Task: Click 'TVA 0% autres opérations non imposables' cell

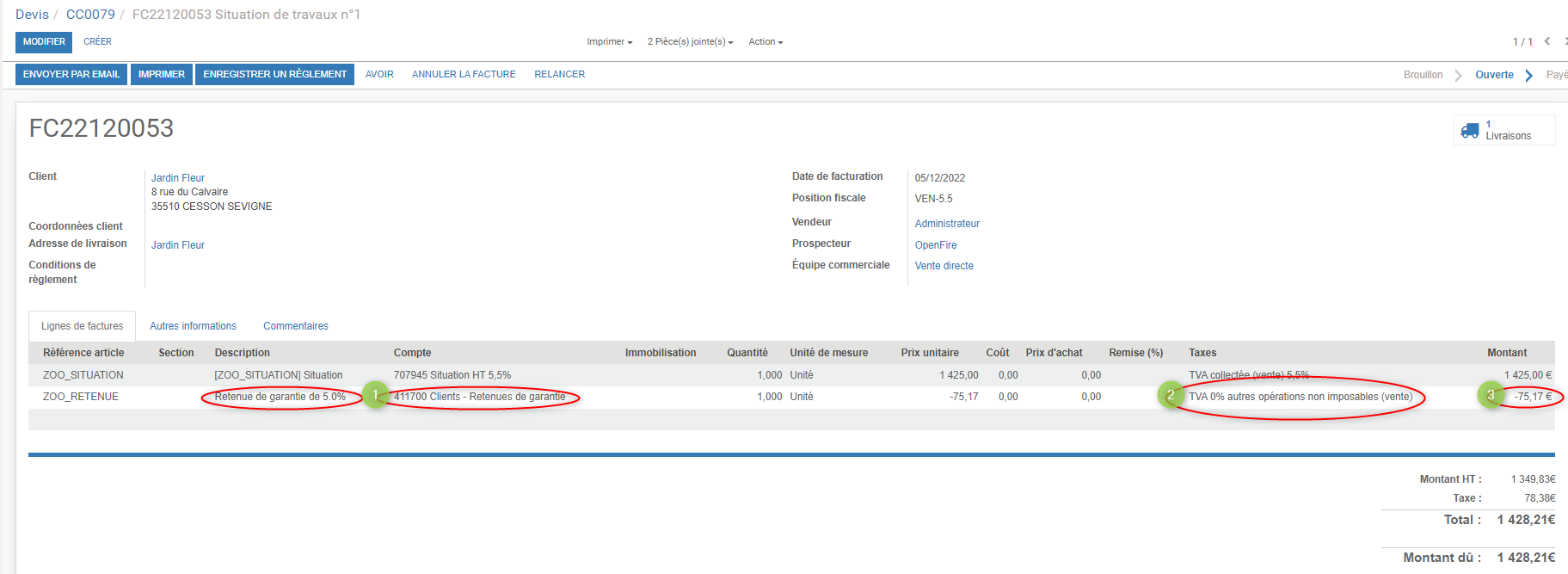Action: (1301, 397)
